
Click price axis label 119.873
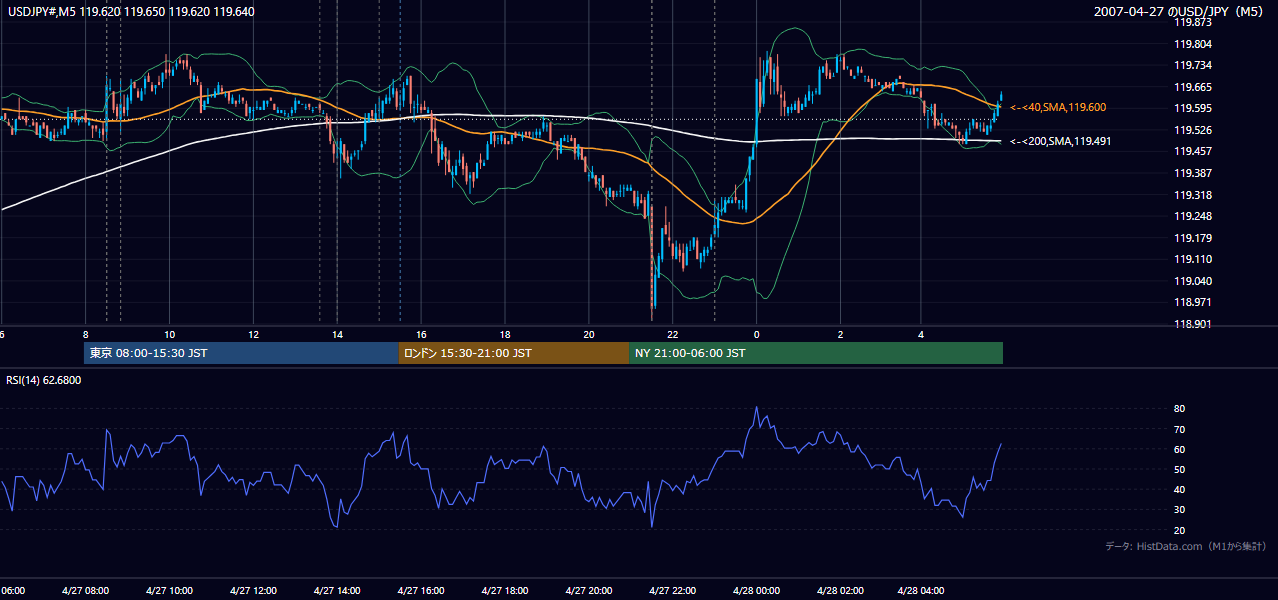pyautogui.click(x=1193, y=22)
